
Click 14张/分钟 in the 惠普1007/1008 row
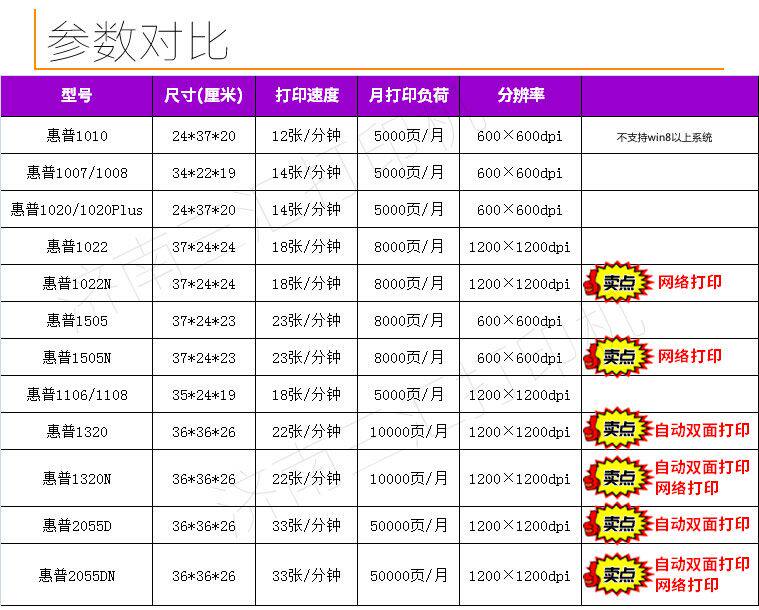click(306, 172)
